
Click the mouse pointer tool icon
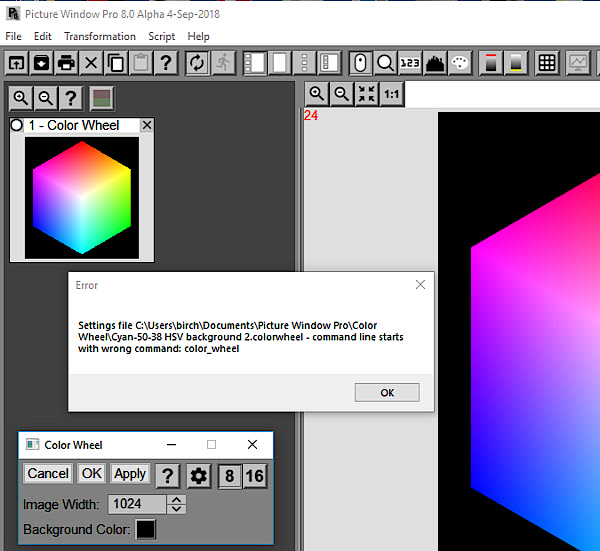click(x=360, y=63)
